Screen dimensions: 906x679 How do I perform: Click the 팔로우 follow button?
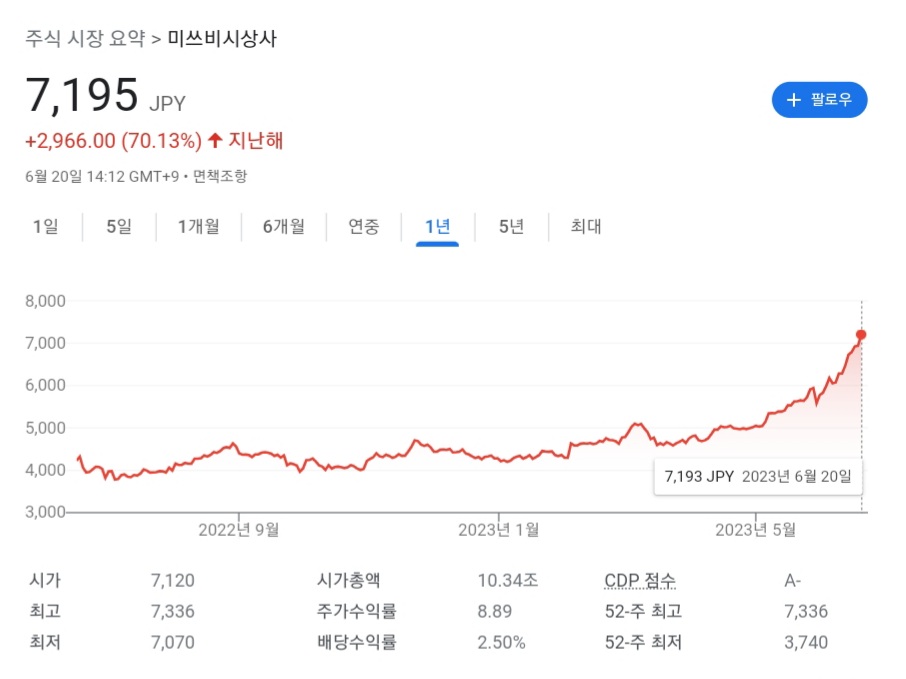819,100
